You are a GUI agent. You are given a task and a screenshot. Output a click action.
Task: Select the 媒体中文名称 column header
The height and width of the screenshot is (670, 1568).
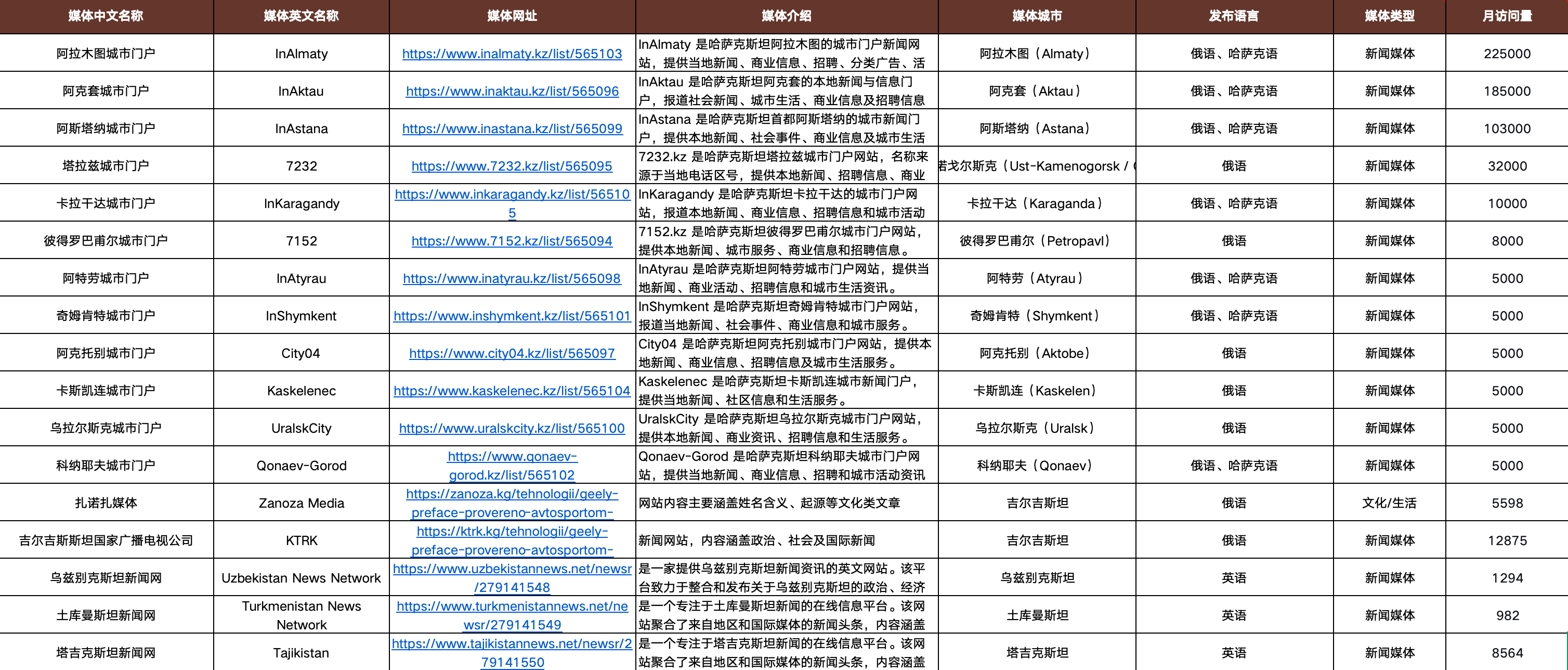coord(107,17)
